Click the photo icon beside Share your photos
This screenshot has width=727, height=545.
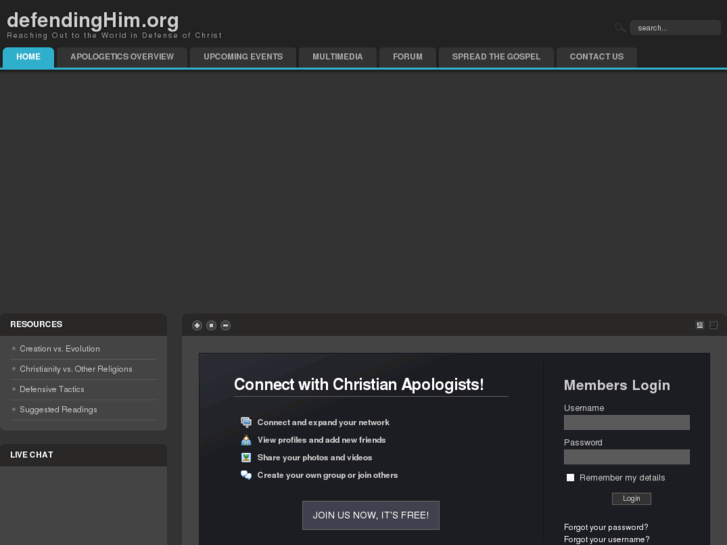pyautogui.click(x=246, y=458)
